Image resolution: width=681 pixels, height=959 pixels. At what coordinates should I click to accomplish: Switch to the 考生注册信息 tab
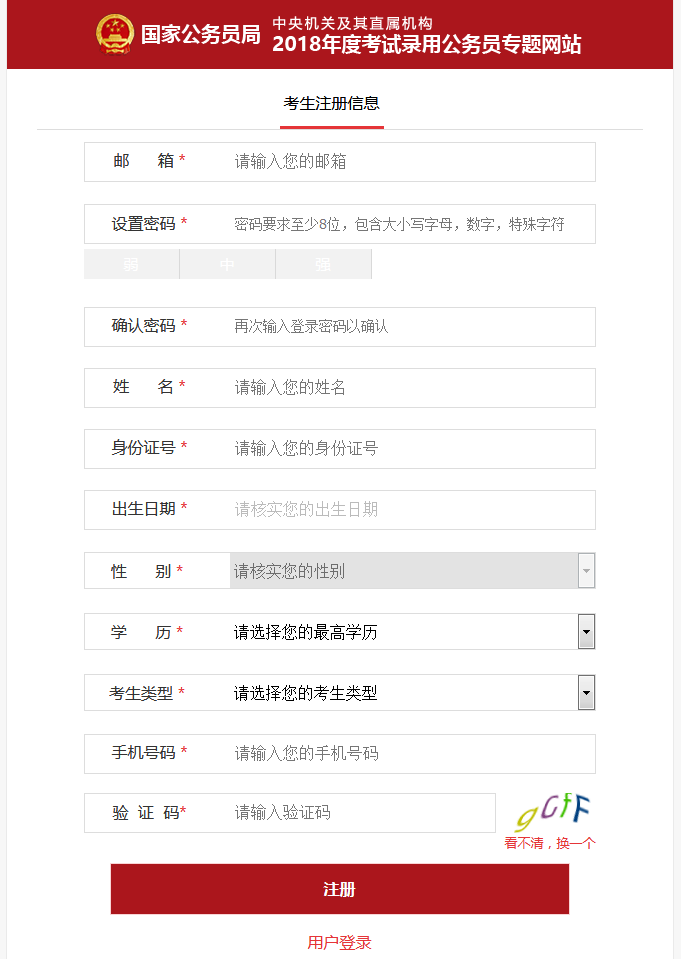coord(331,103)
